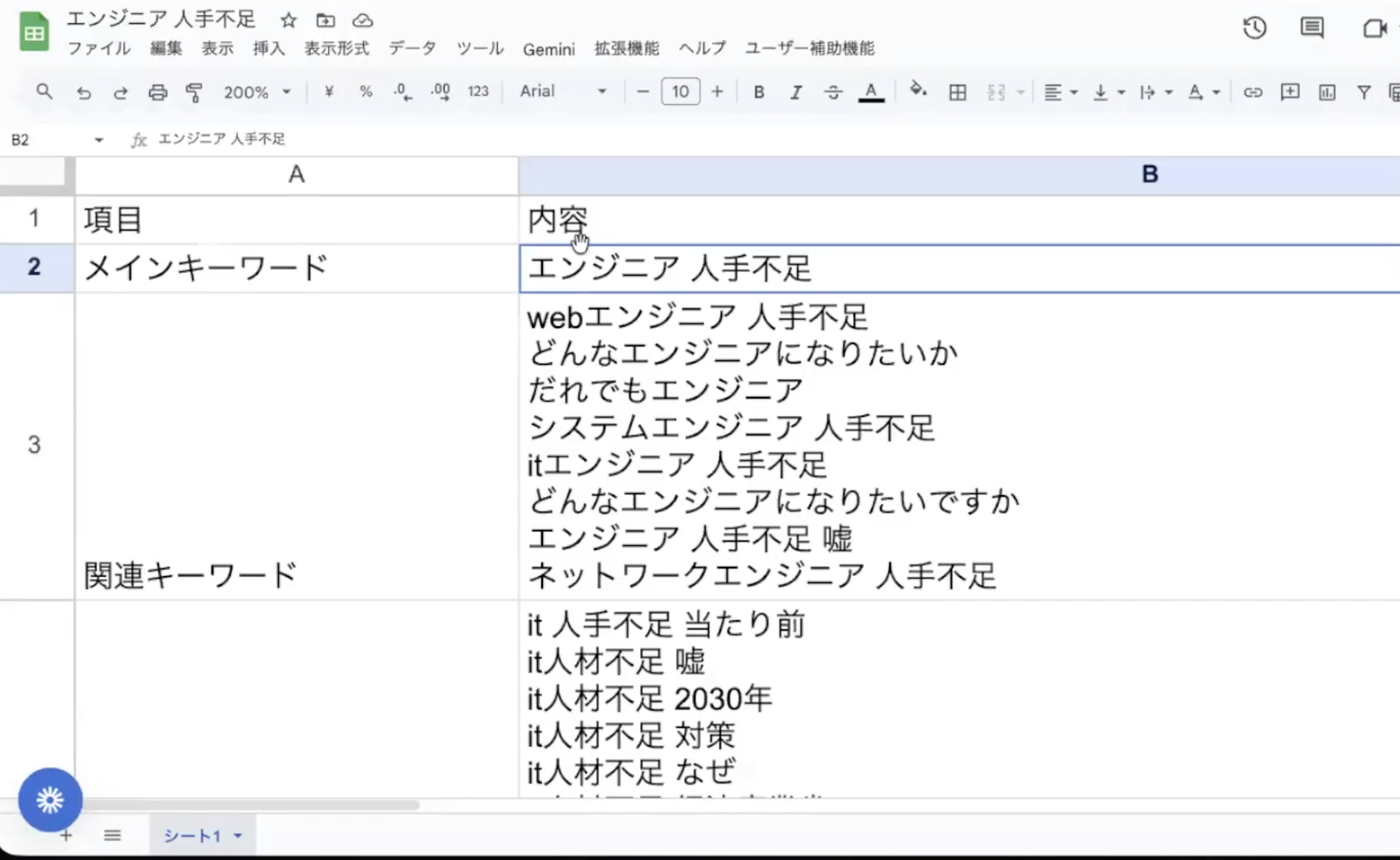Viewport: 1400px width, 860px height.
Task: Open the ファイル menu
Action: [x=99, y=48]
